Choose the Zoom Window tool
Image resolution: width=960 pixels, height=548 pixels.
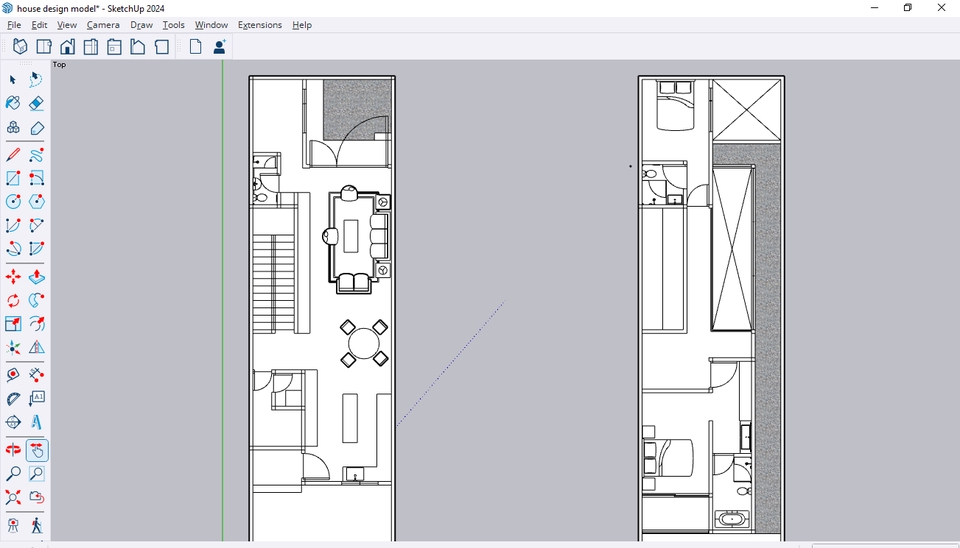[x=36, y=473]
